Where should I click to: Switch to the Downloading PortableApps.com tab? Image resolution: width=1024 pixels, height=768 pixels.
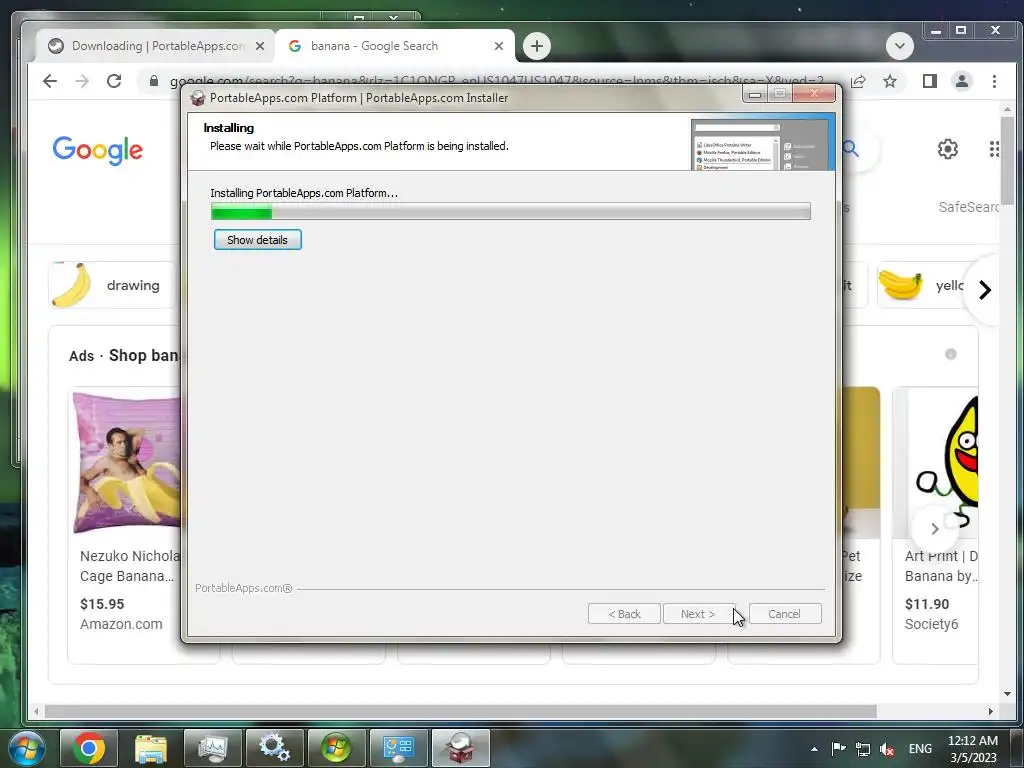[157, 46]
